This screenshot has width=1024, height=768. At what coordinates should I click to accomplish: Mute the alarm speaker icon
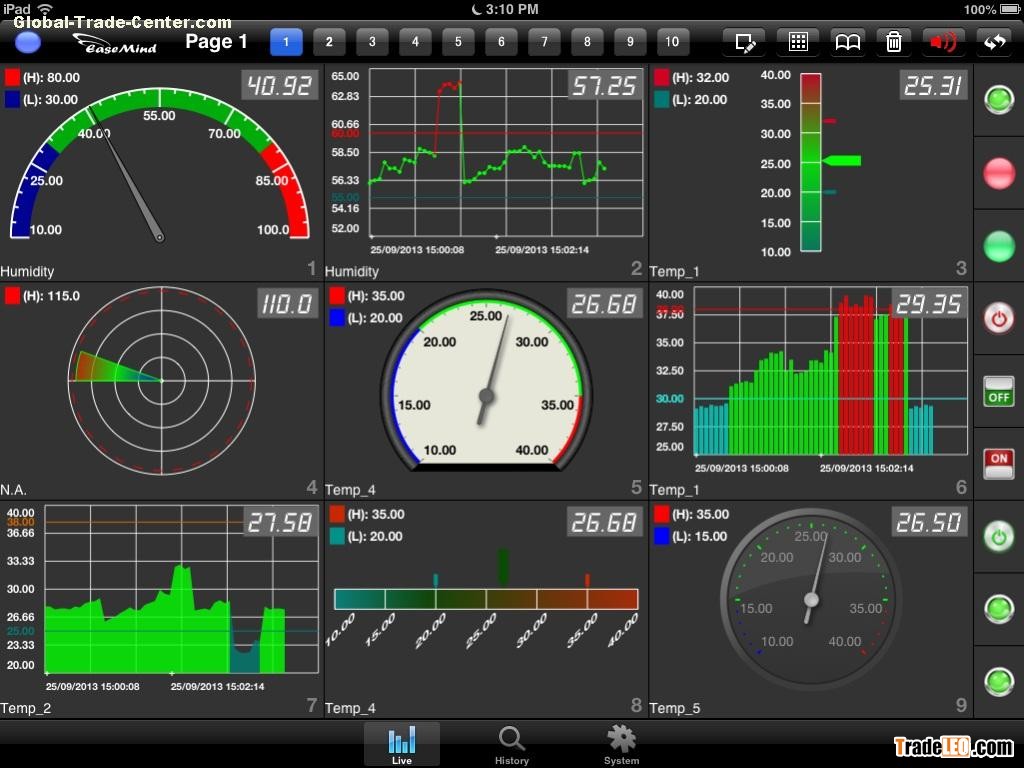point(943,42)
